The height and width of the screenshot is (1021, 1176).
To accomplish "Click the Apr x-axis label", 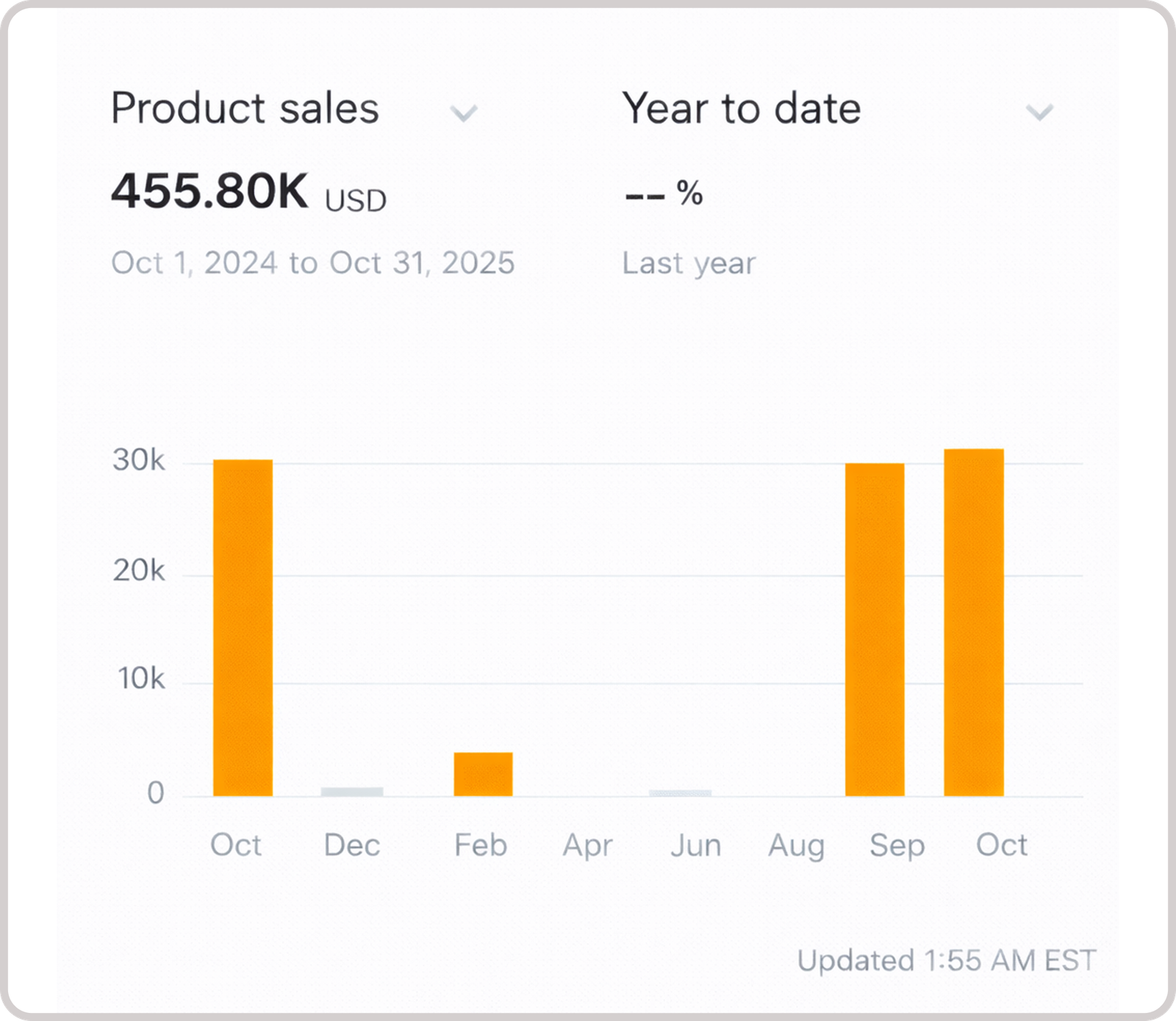I will point(587,845).
